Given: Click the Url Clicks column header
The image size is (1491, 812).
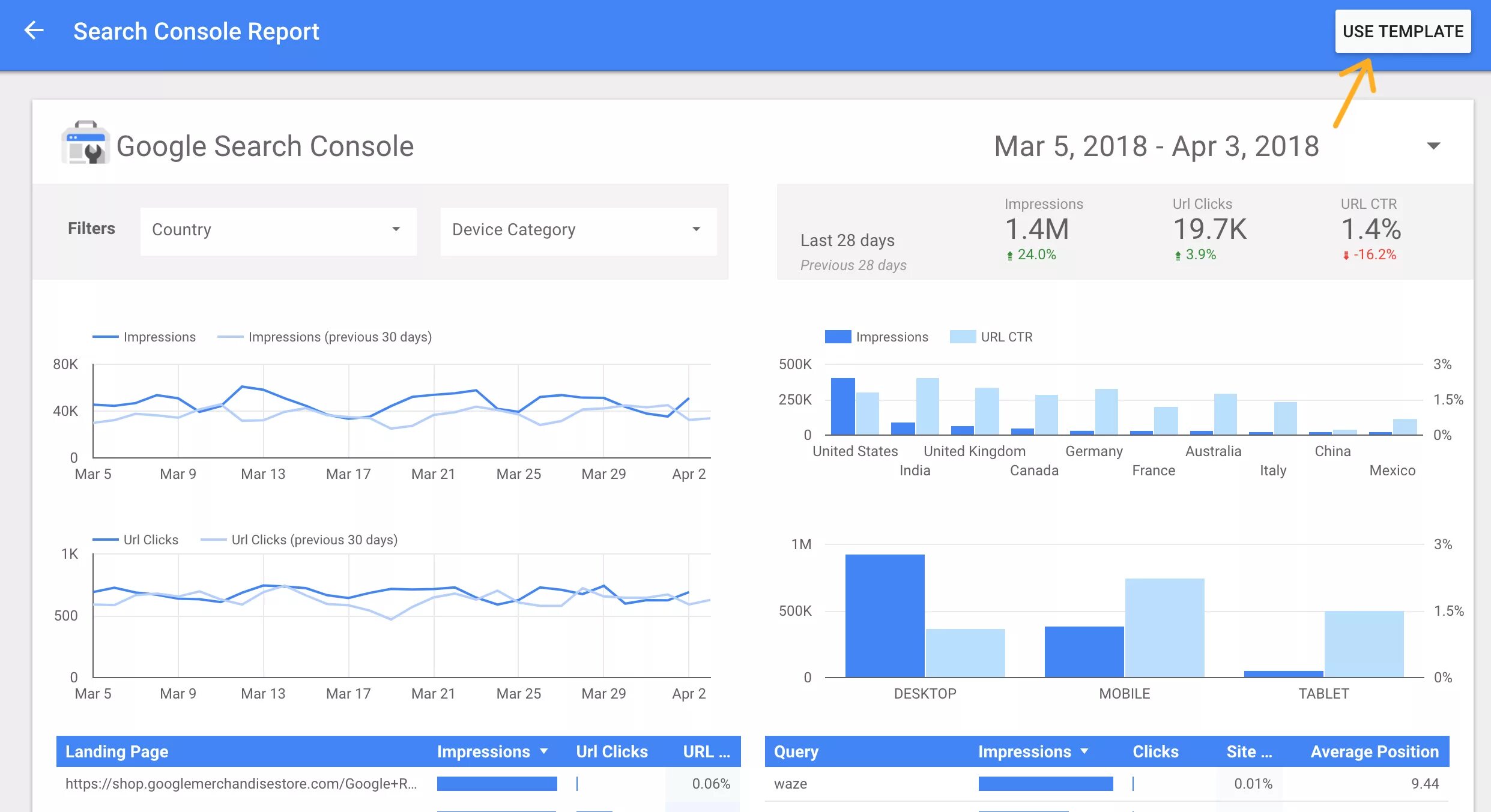Looking at the screenshot, I should (611, 751).
